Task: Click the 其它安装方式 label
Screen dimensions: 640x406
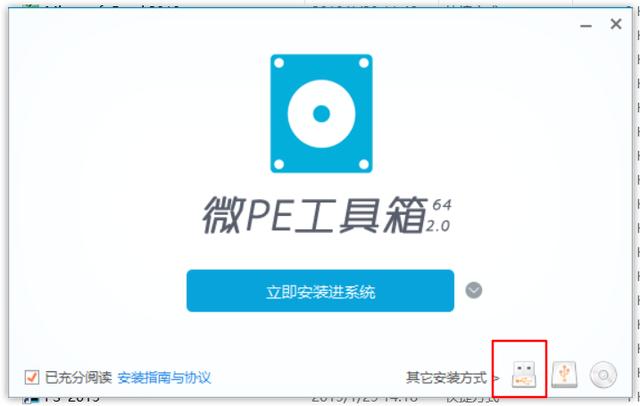Action: pos(447,378)
